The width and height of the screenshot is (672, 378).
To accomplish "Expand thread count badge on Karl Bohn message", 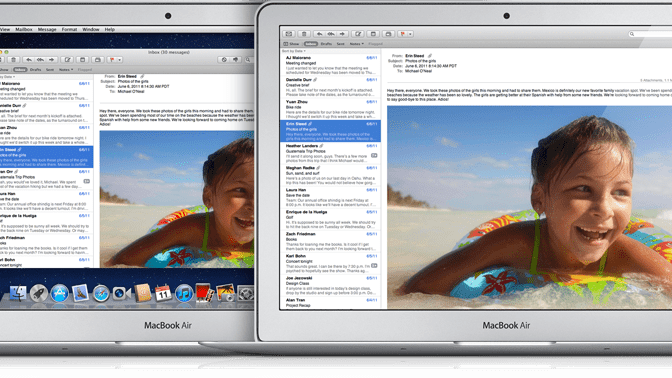I will tap(374, 266).
